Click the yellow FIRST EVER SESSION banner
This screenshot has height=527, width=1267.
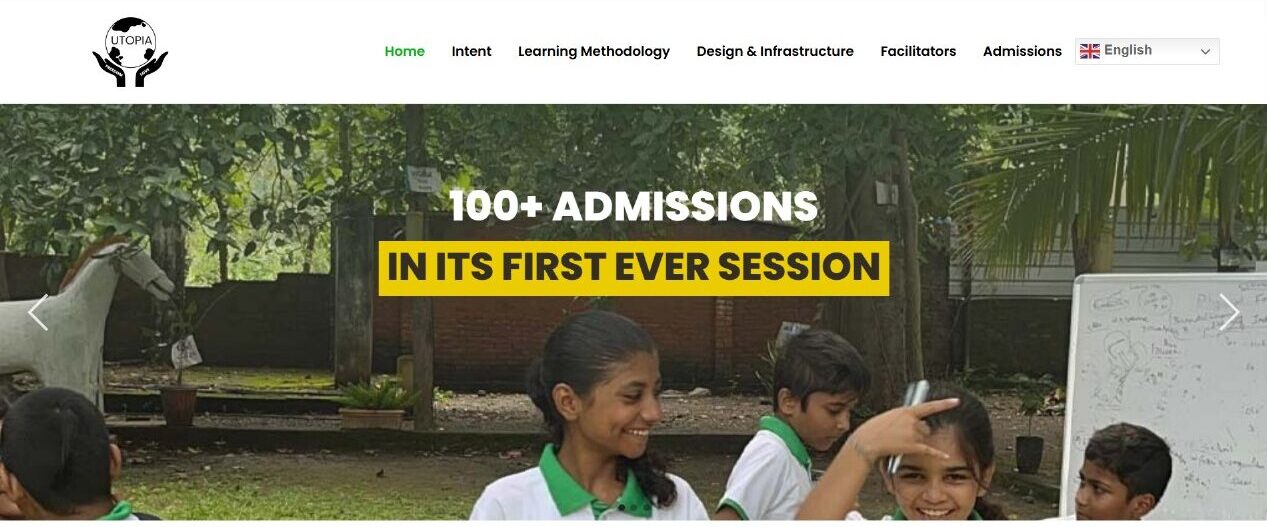[x=634, y=268]
